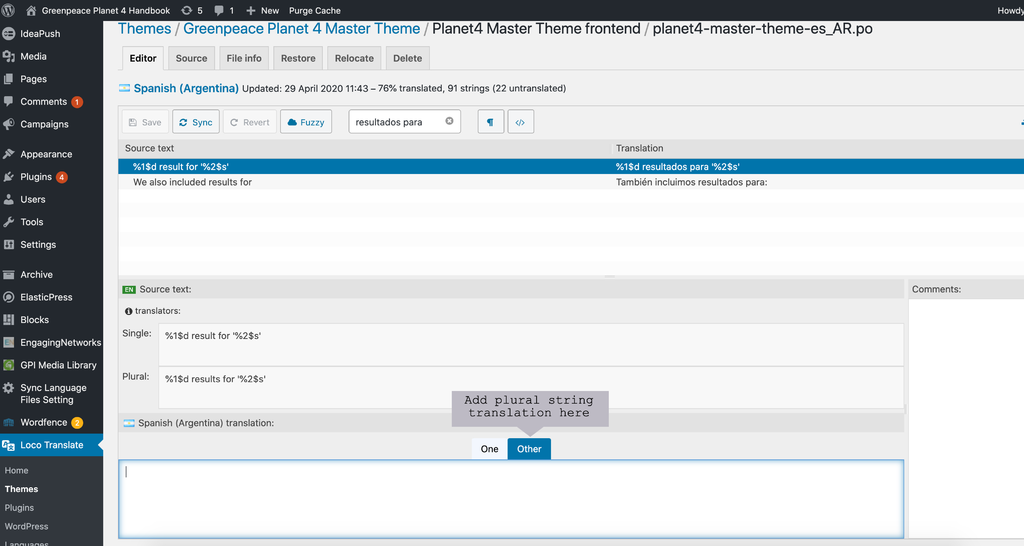Click the WordPress logo icon

pyautogui.click(x=8, y=10)
